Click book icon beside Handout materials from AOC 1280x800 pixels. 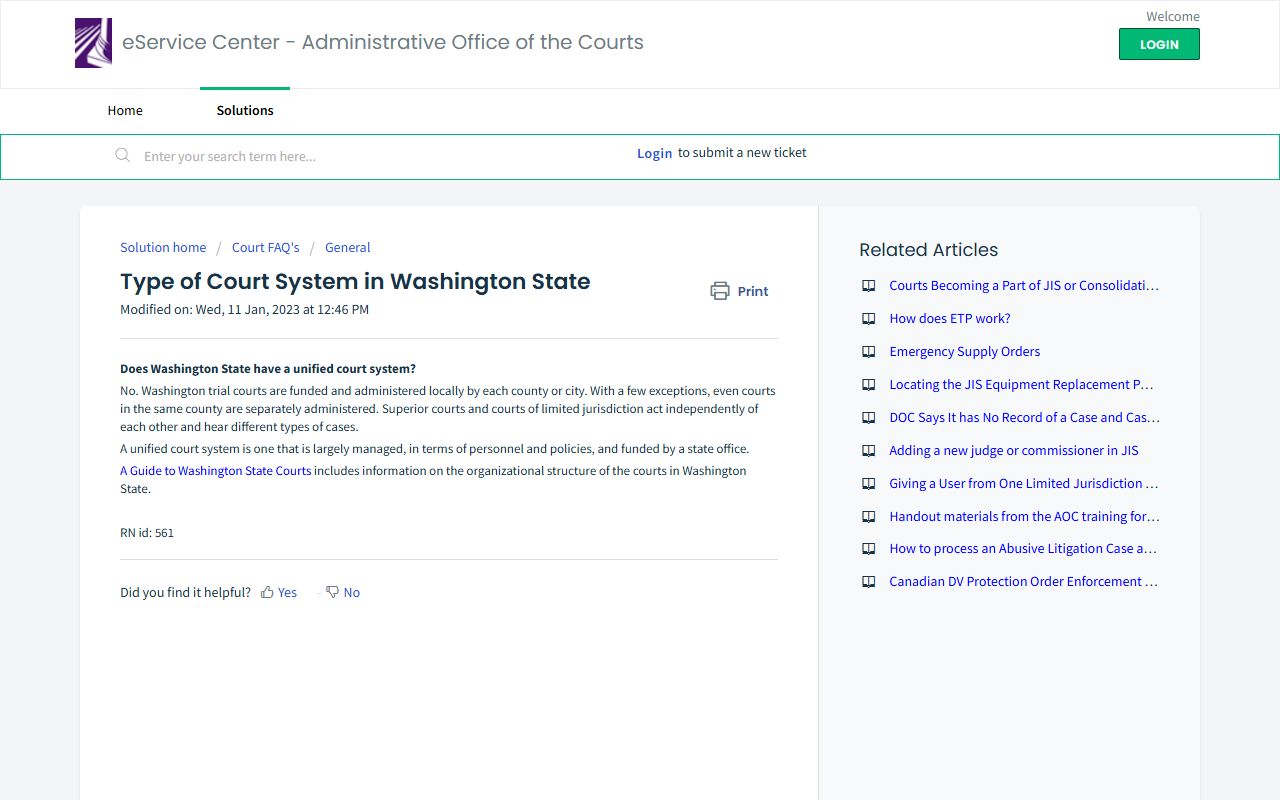tap(869, 517)
